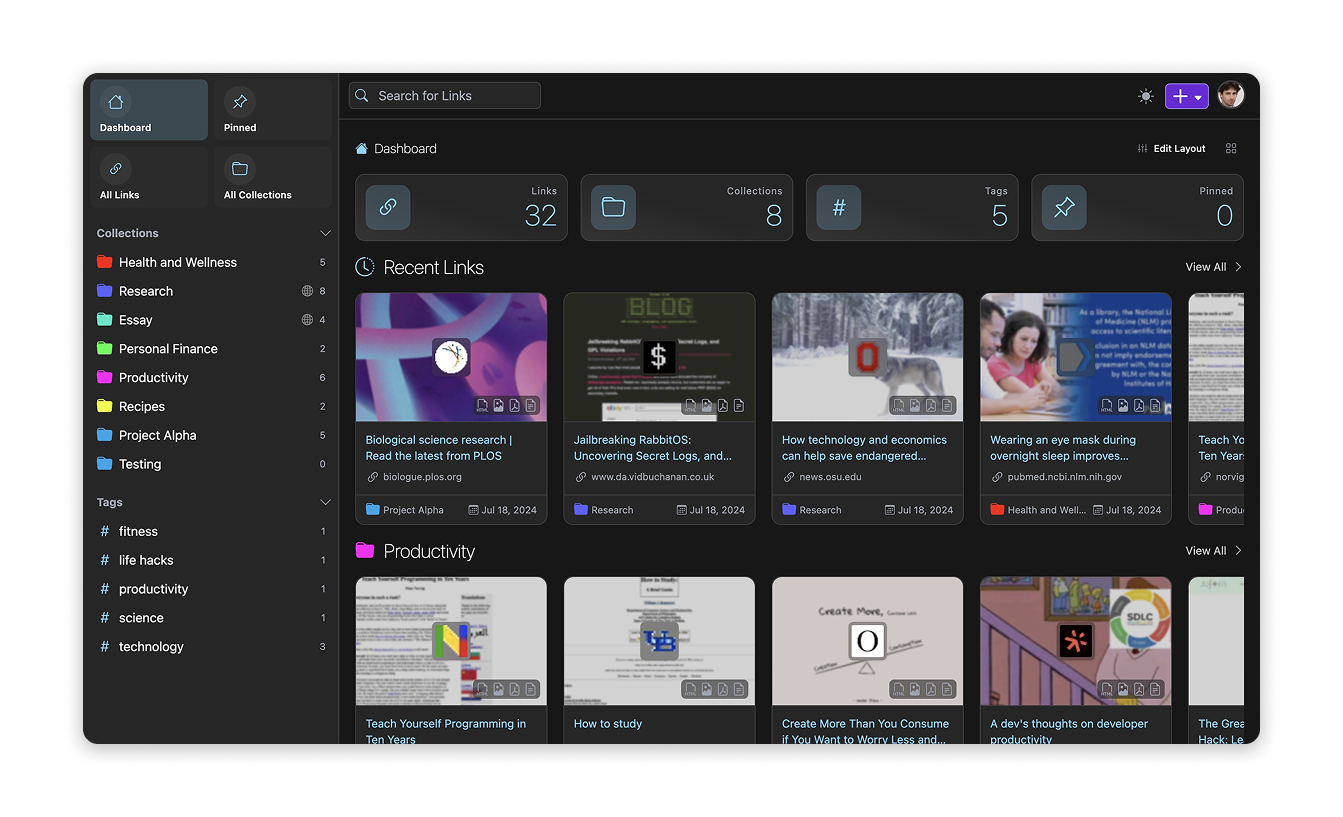Focus the Search for Links field
This screenshot has height=817, width=1343.
(445, 96)
